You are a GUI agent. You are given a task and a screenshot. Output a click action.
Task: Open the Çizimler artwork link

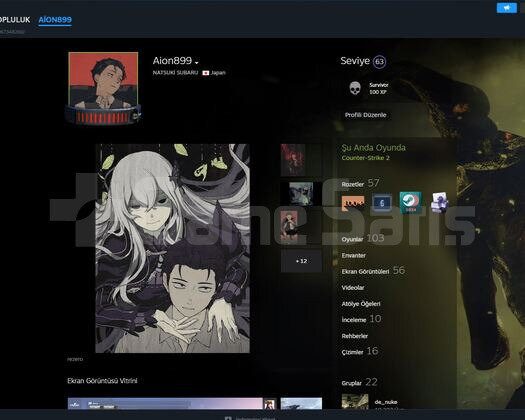coord(353,352)
